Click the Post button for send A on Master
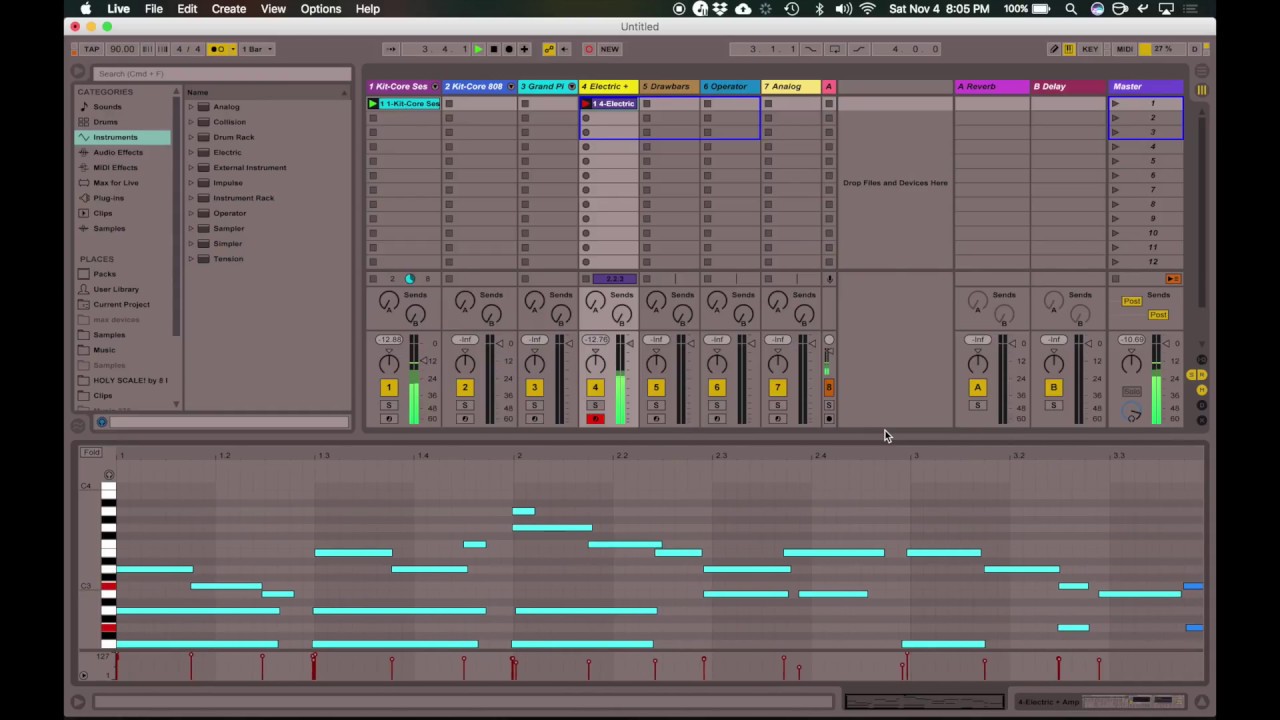1280x720 pixels. click(x=1131, y=302)
